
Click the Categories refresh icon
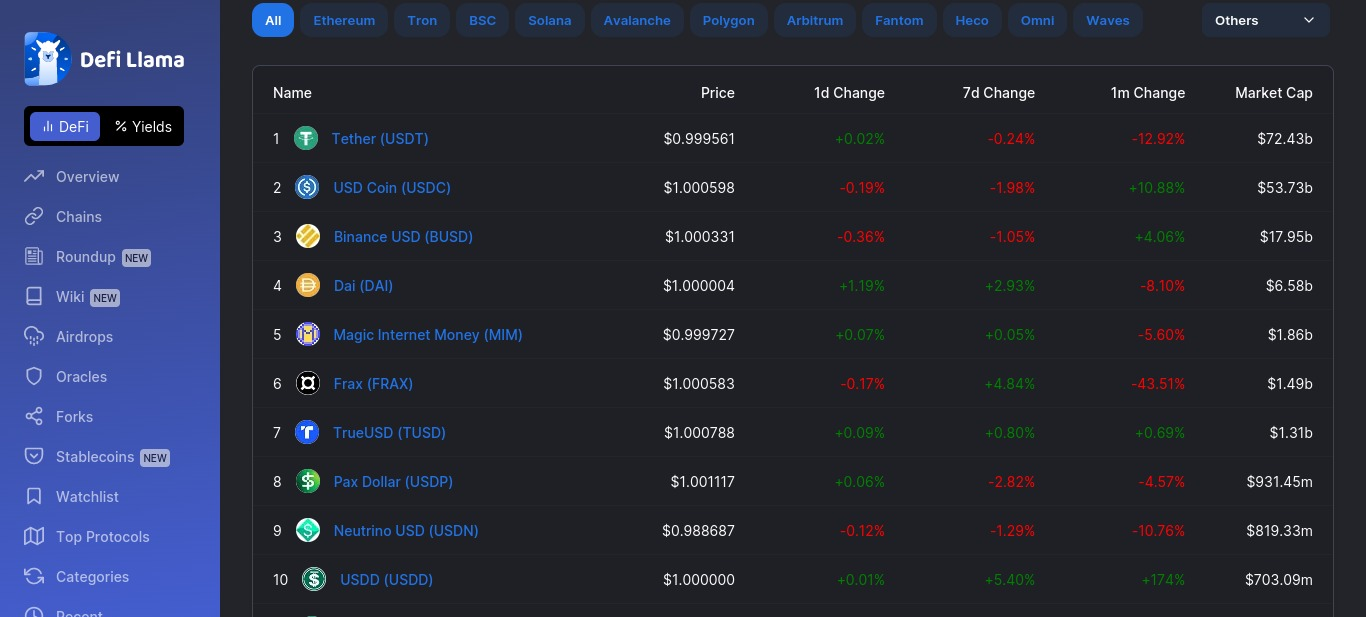click(x=34, y=577)
